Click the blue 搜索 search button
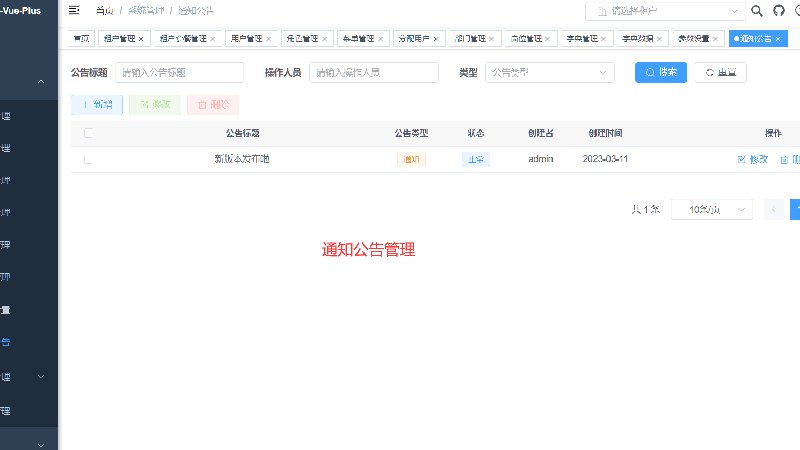 click(x=661, y=72)
